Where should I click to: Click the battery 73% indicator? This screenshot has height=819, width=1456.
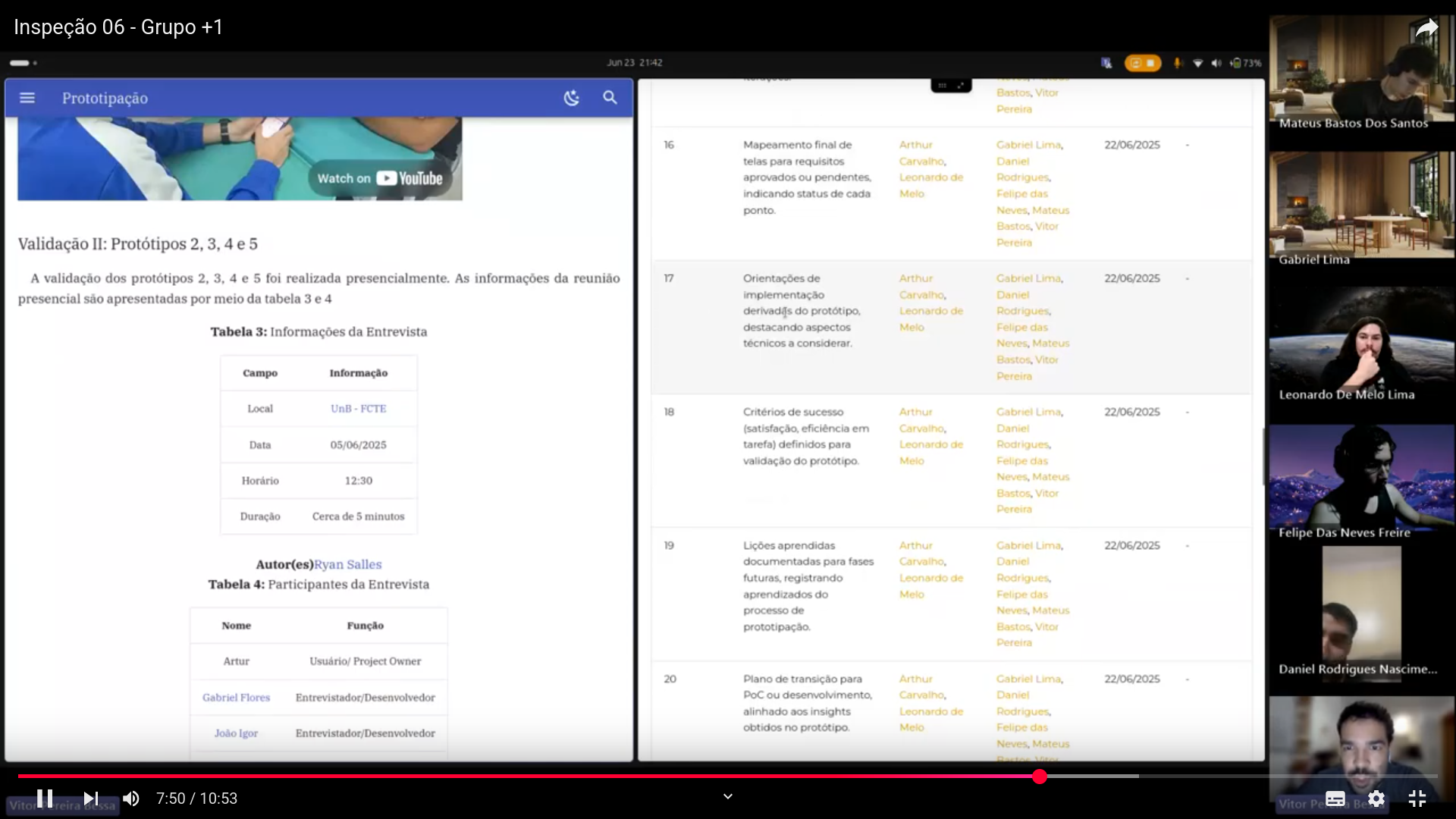[1246, 63]
